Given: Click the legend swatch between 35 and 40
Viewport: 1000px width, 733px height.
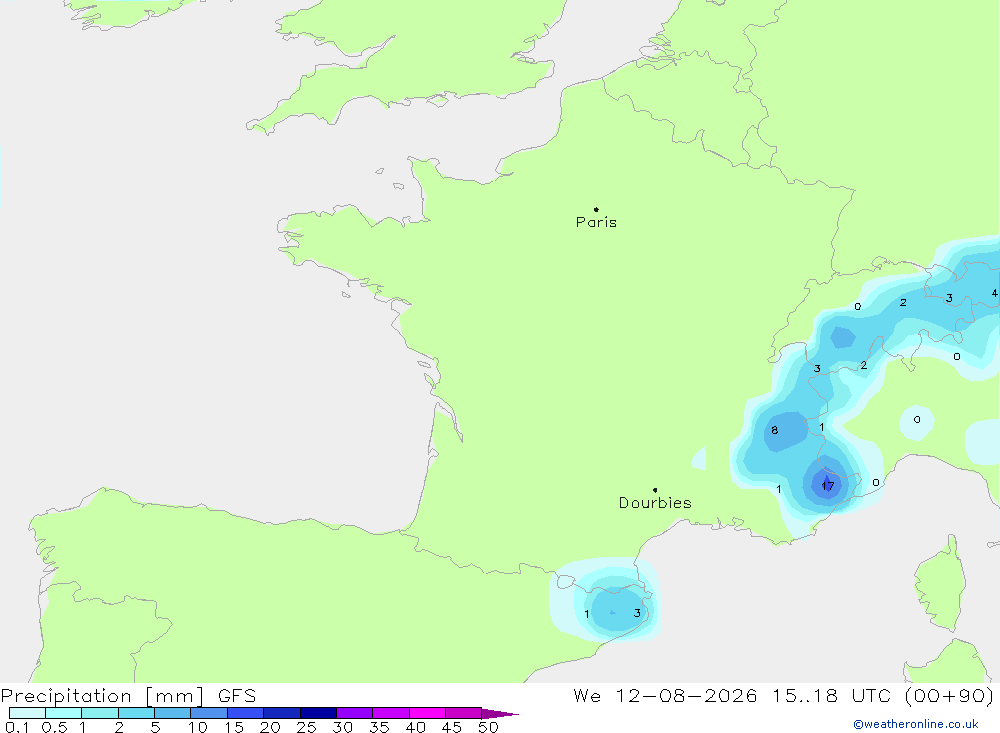Looking at the screenshot, I should (x=391, y=713).
